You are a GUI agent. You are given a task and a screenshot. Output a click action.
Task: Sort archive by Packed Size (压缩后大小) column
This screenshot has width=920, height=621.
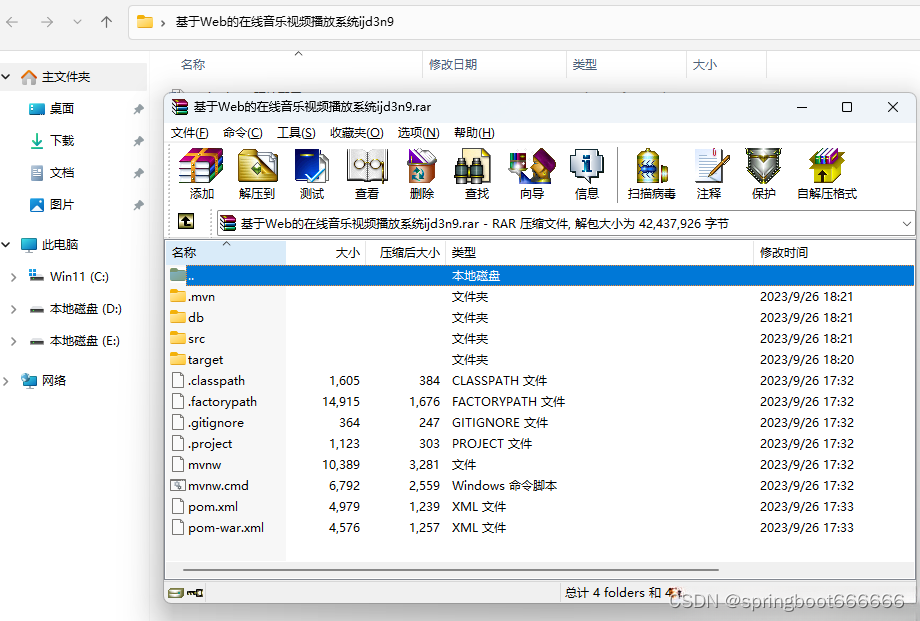pos(405,252)
